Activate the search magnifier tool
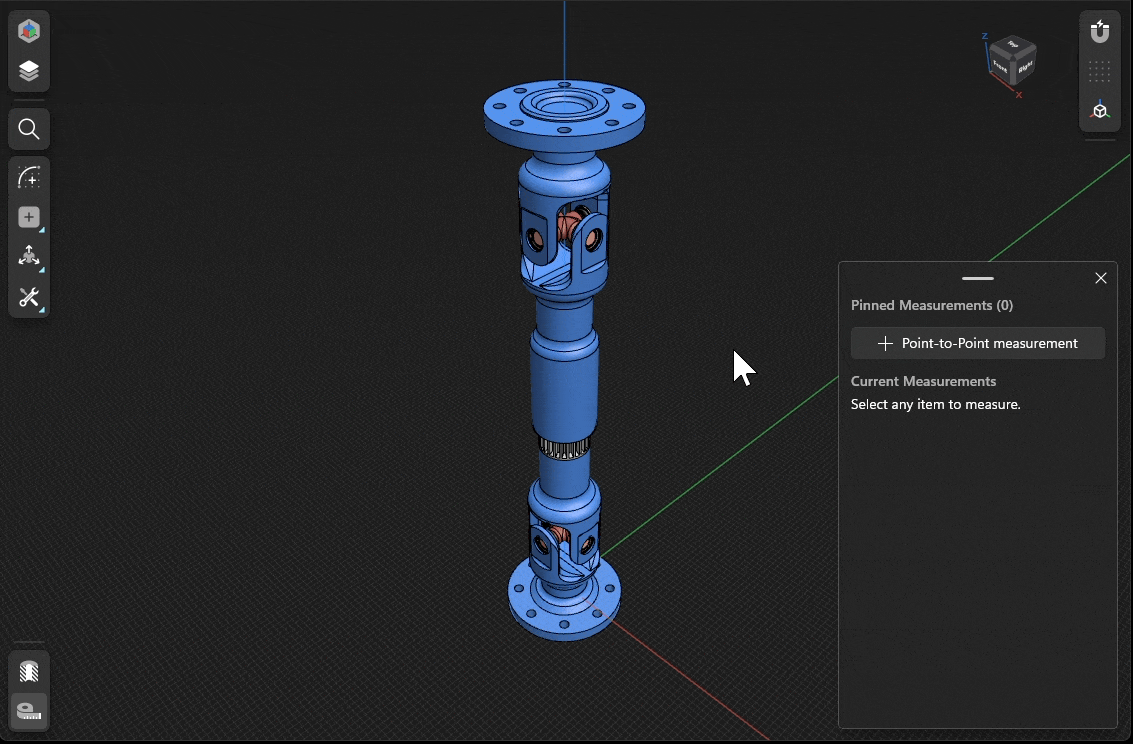Viewport: 1133px width, 744px height. [x=28, y=128]
